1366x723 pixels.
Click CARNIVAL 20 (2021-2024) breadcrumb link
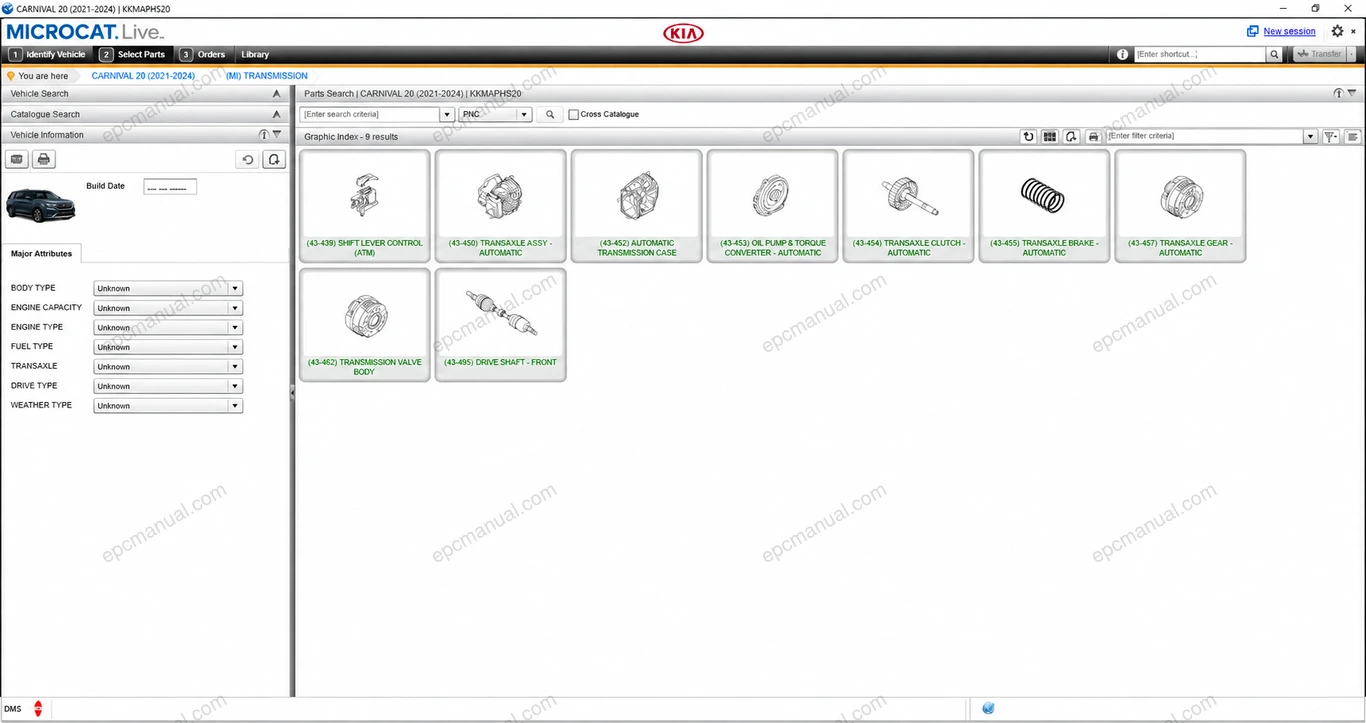click(143, 76)
